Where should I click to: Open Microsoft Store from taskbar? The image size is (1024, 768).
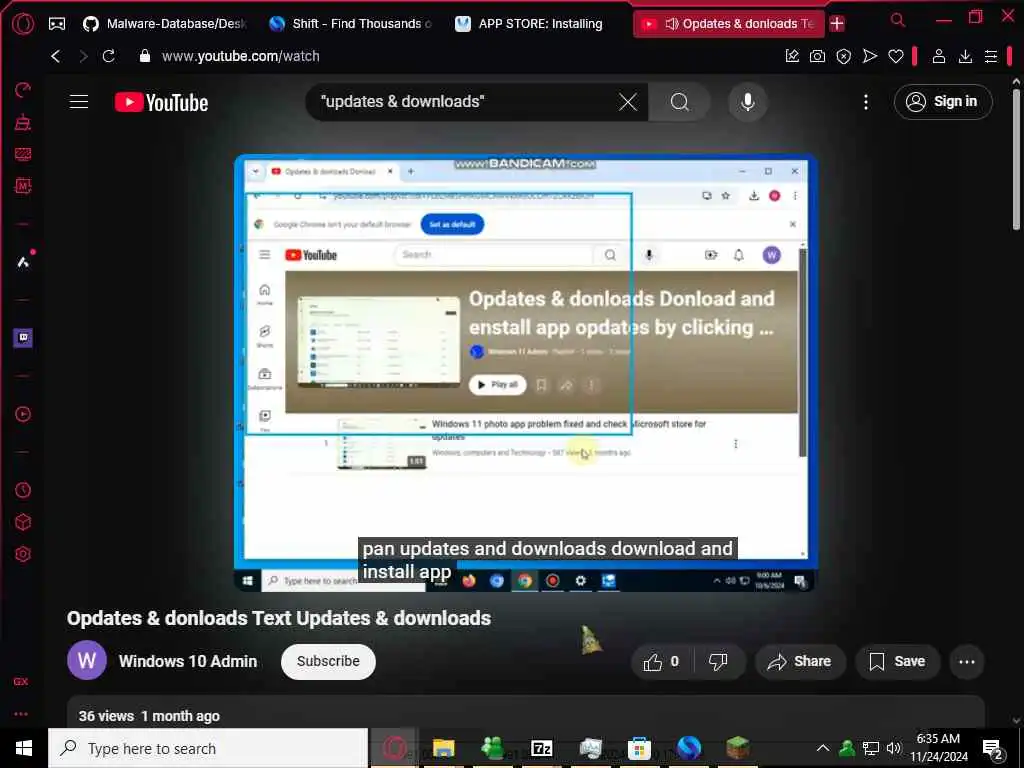[639, 748]
